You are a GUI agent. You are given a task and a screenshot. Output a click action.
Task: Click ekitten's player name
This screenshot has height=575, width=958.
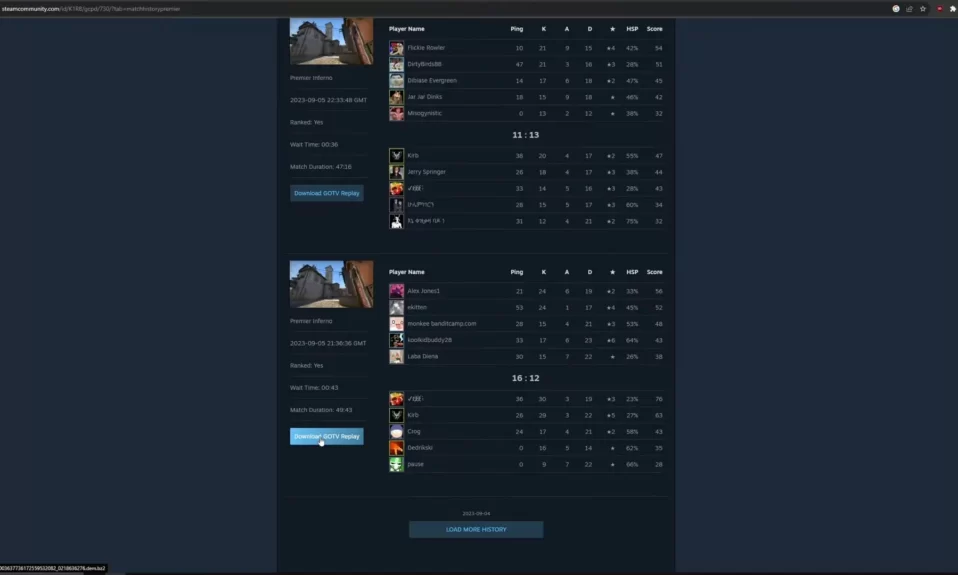pyautogui.click(x=417, y=307)
